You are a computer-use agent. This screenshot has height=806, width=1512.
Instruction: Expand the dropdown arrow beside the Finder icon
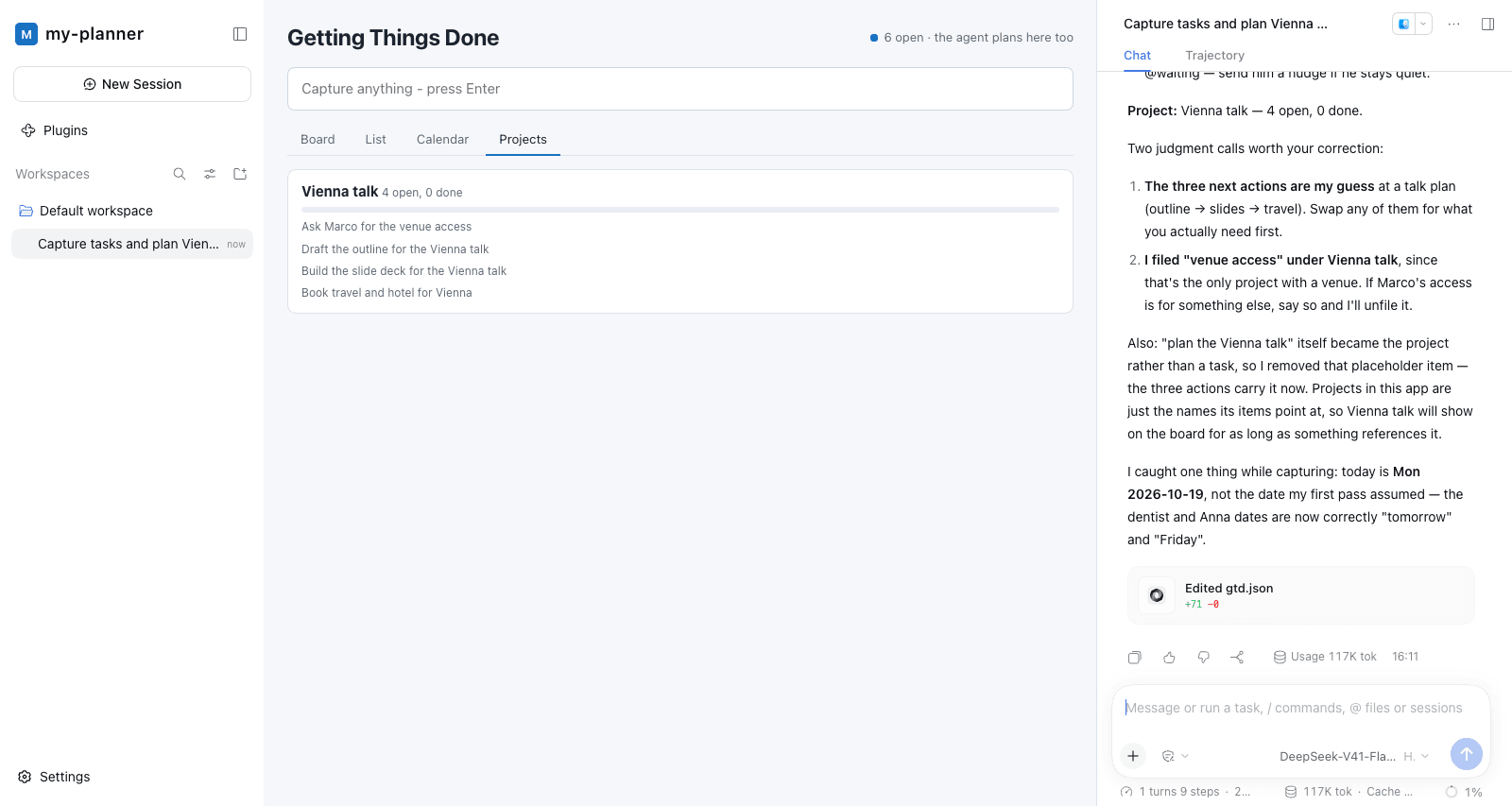pos(1423,24)
